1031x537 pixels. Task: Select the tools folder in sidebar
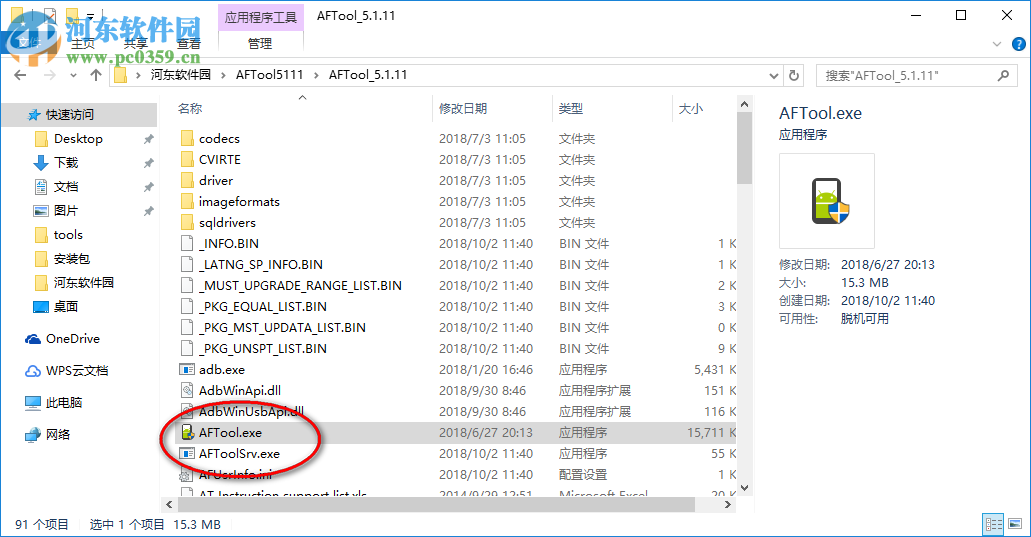(x=68, y=235)
